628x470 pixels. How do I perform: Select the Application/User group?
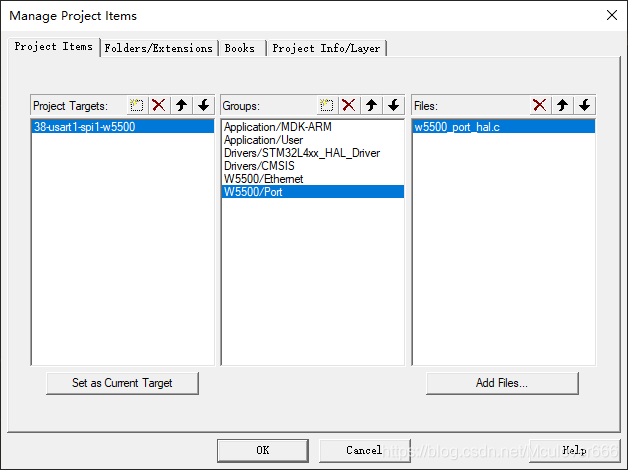[312, 140]
